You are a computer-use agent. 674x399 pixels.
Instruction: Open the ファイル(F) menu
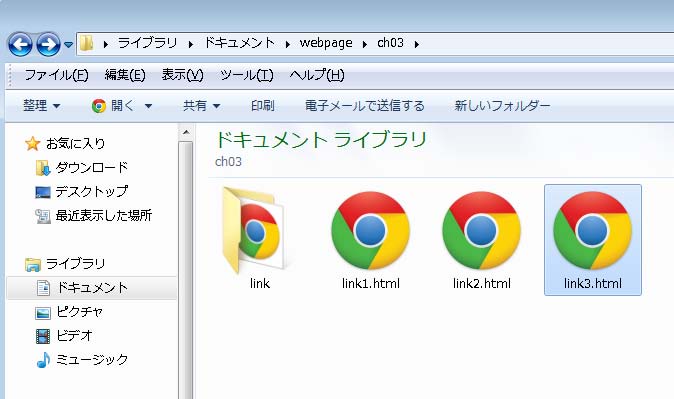56,75
